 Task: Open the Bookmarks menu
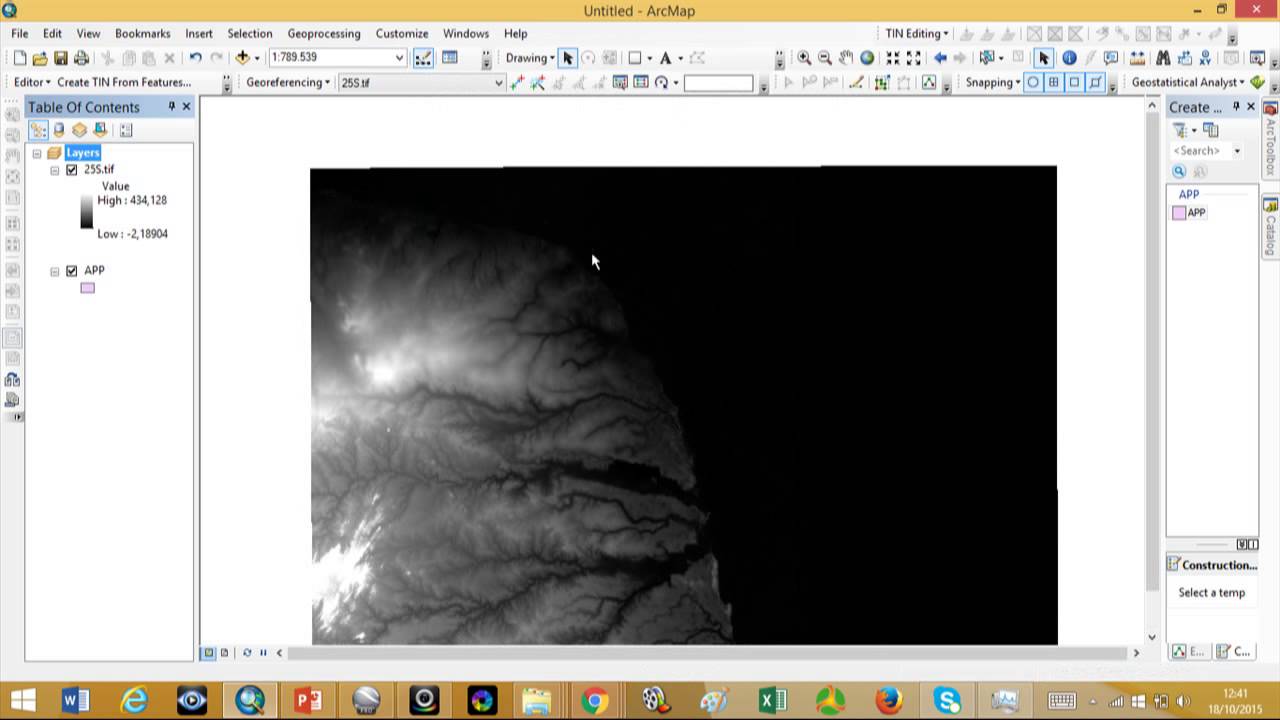click(x=142, y=33)
